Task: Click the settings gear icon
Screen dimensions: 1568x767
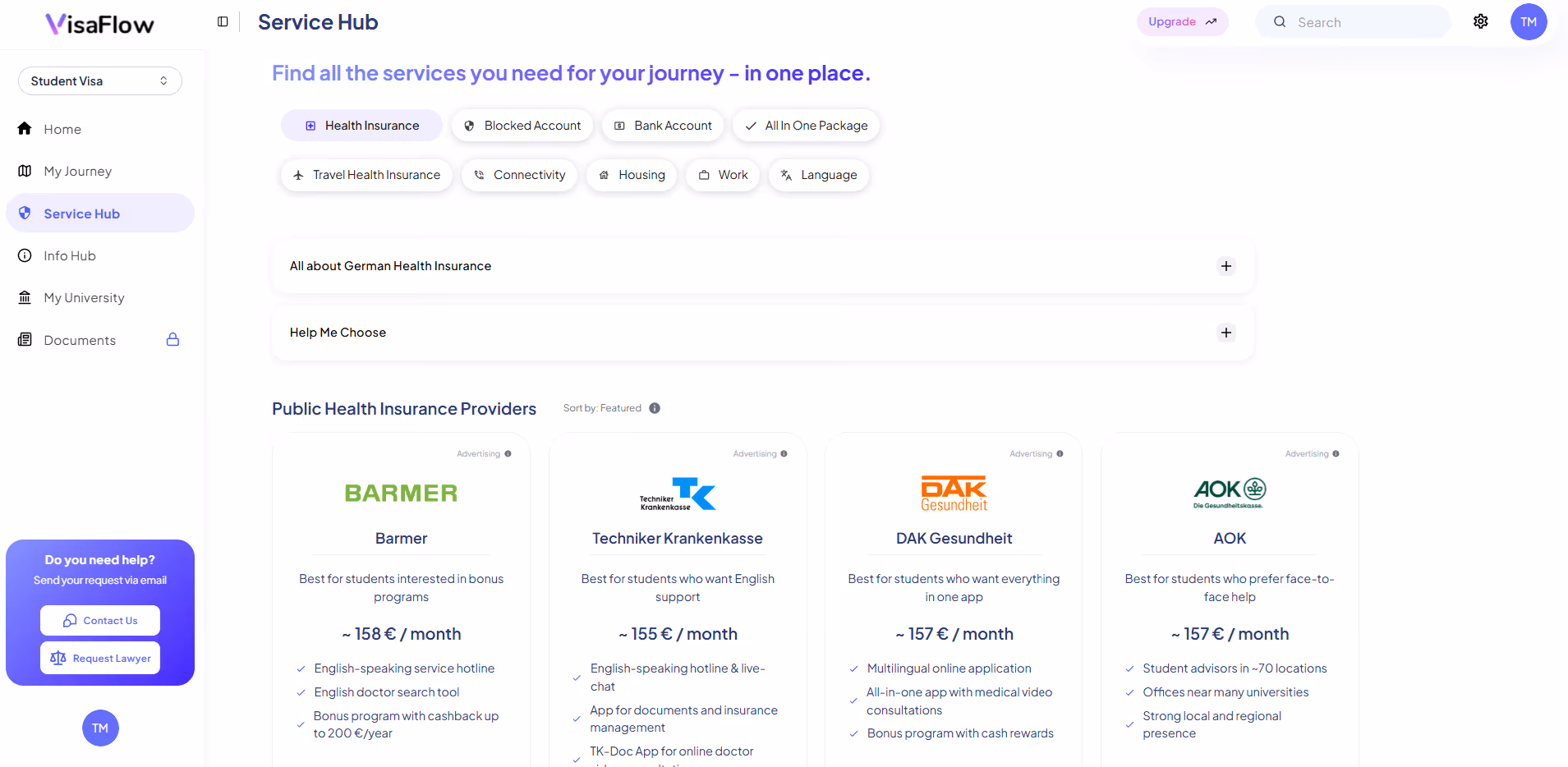Action: [x=1481, y=21]
